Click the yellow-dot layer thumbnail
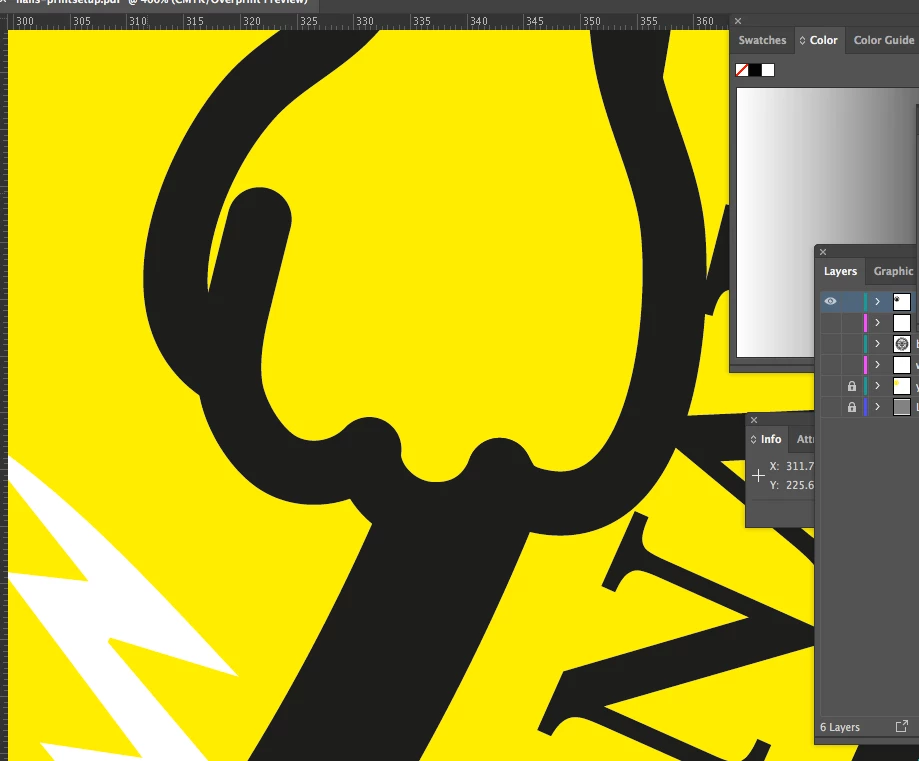The image size is (919, 761). click(901, 386)
